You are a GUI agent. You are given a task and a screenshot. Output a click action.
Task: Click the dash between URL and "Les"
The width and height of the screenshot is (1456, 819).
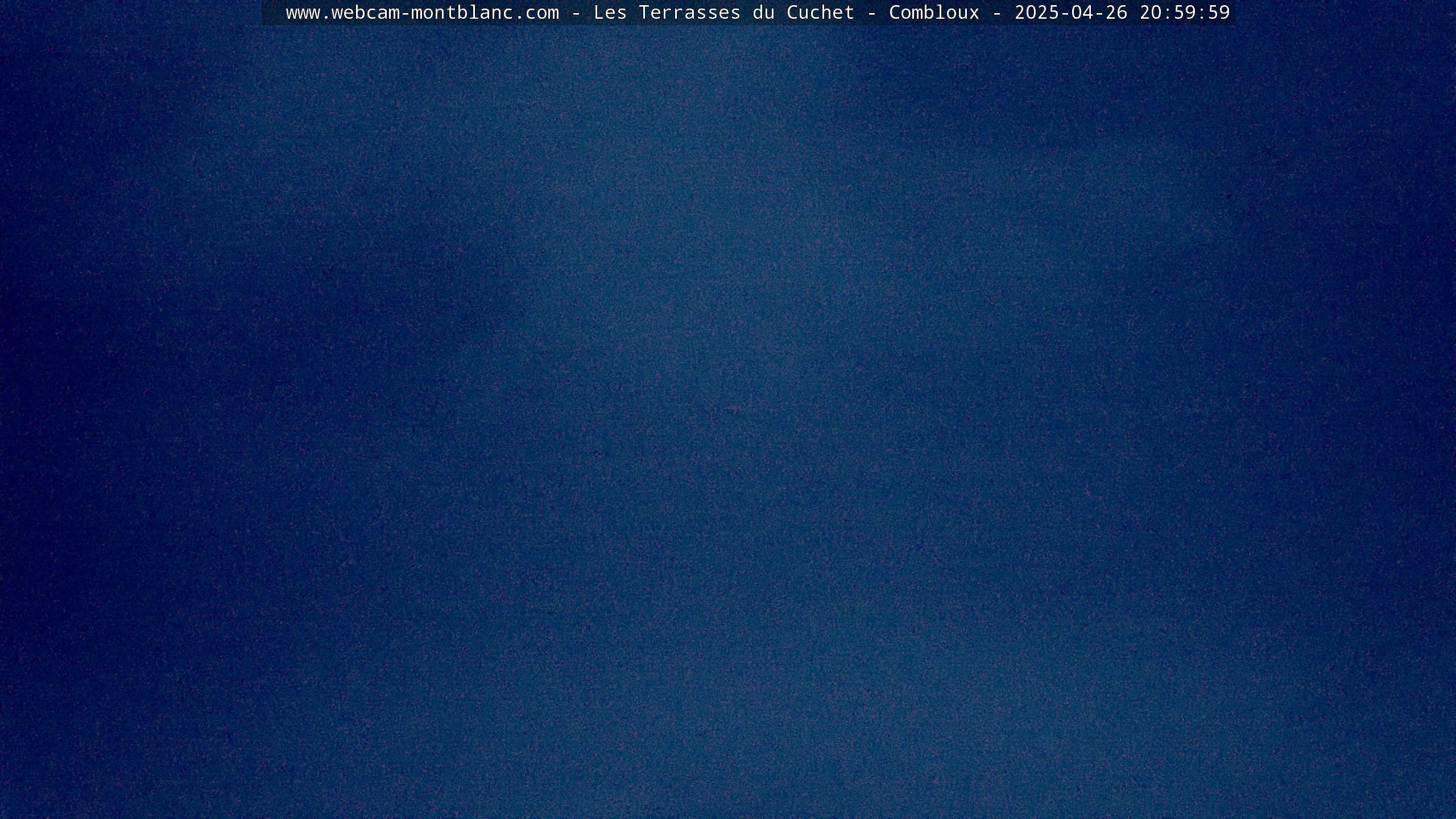point(576,13)
